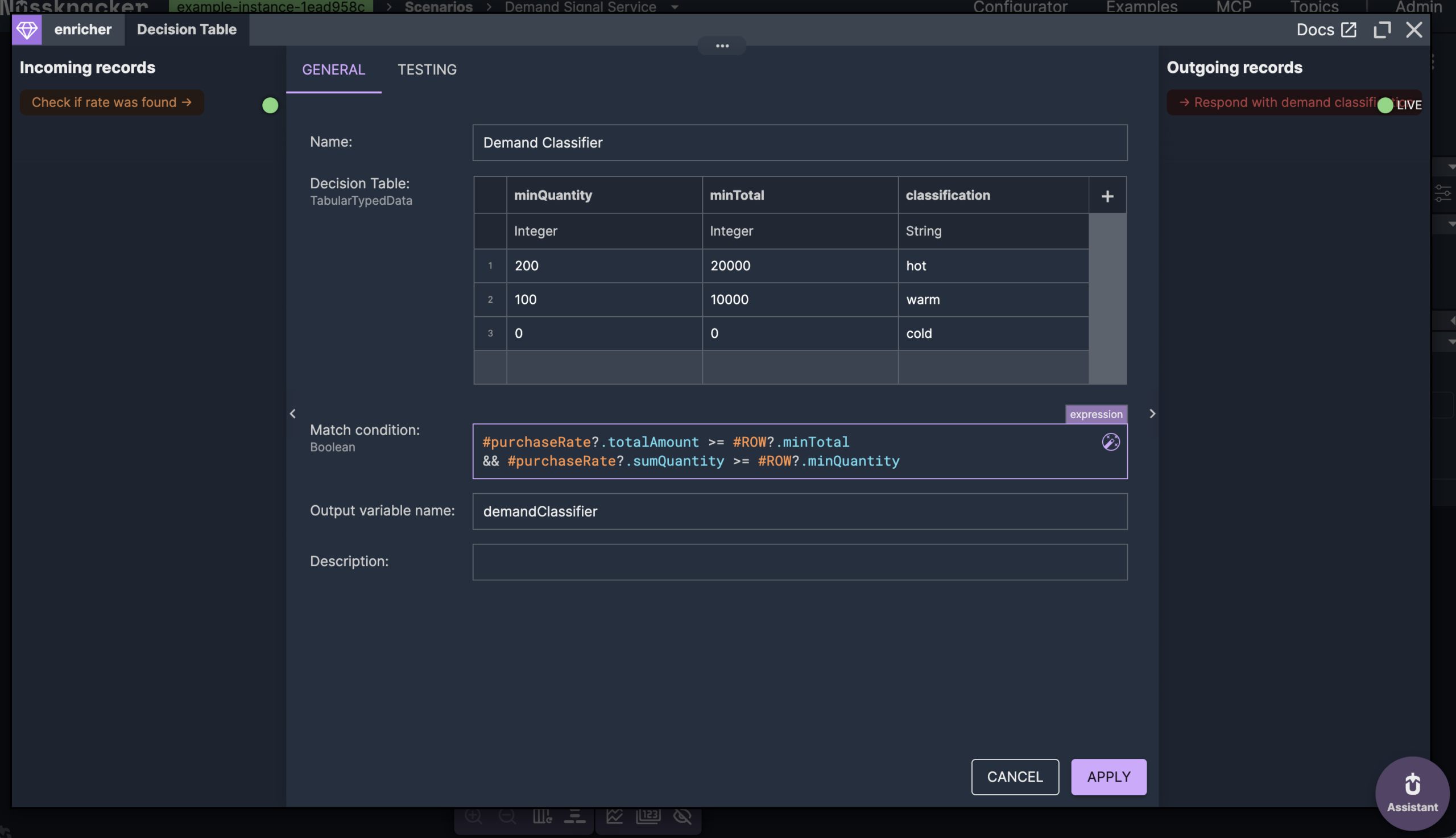Select the hot classification cell
The height and width of the screenshot is (838, 1456).
994,265
